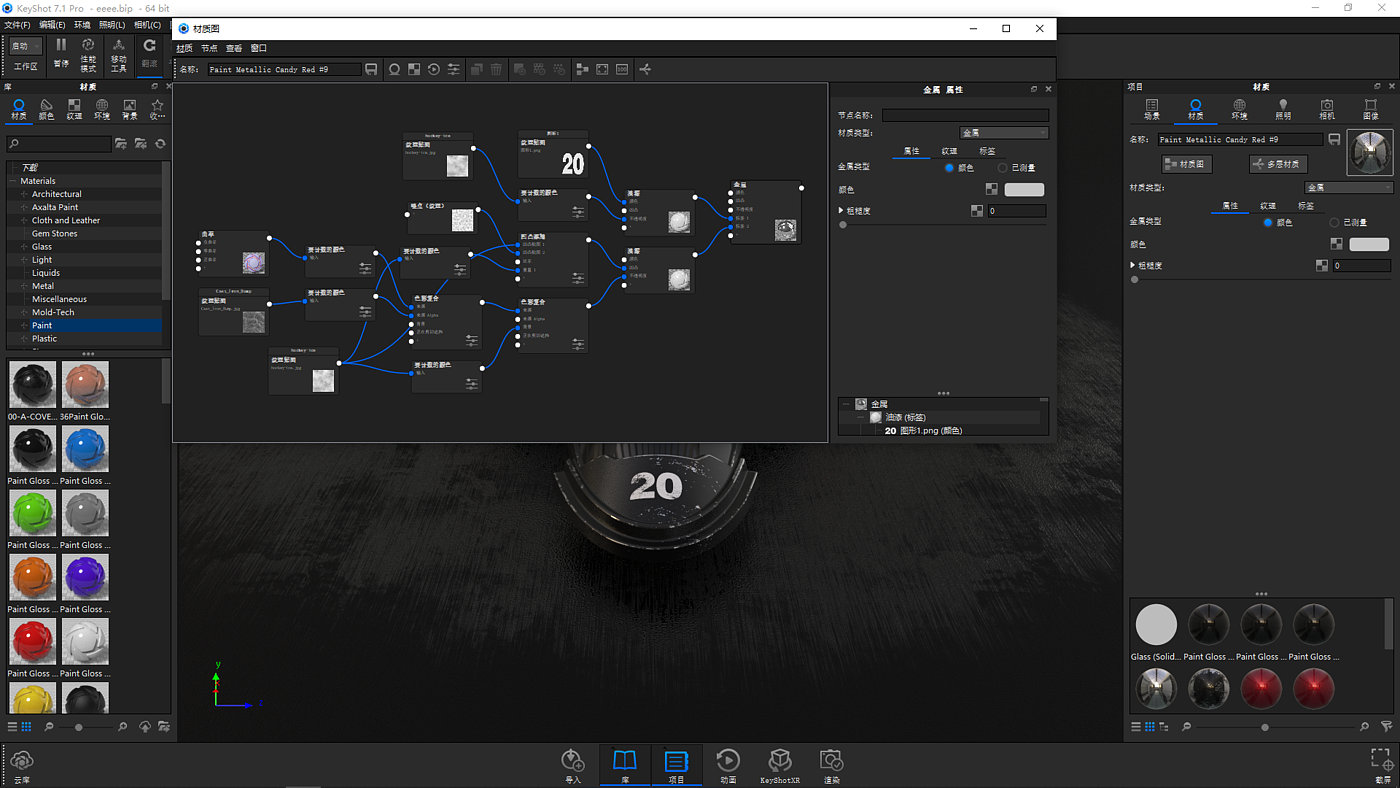
Task: Click the metal color swatch in material graph
Action: pyautogui.click(x=1023, y=189)
